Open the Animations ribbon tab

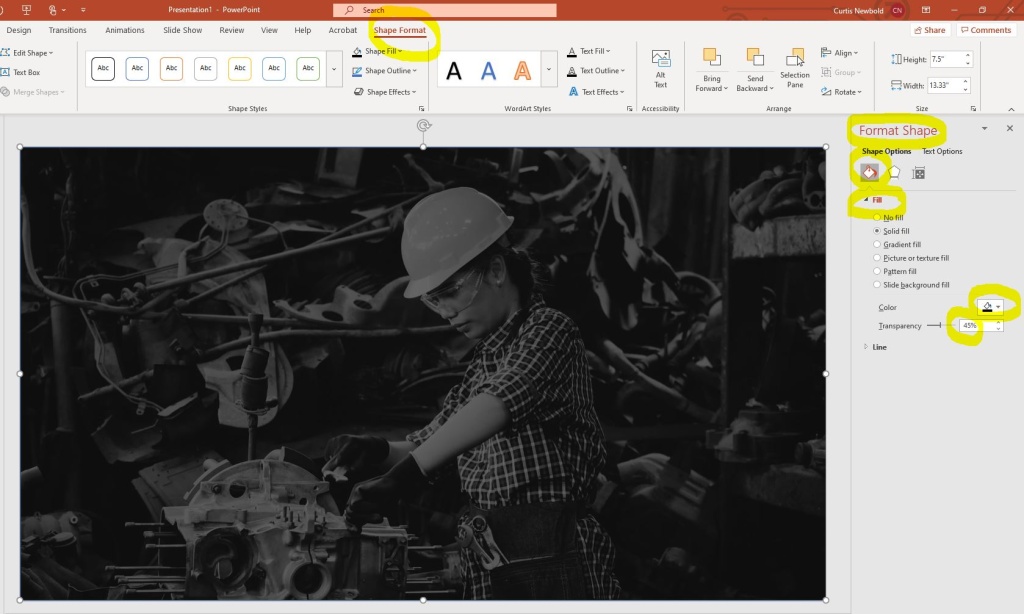(x=124, y=30)
